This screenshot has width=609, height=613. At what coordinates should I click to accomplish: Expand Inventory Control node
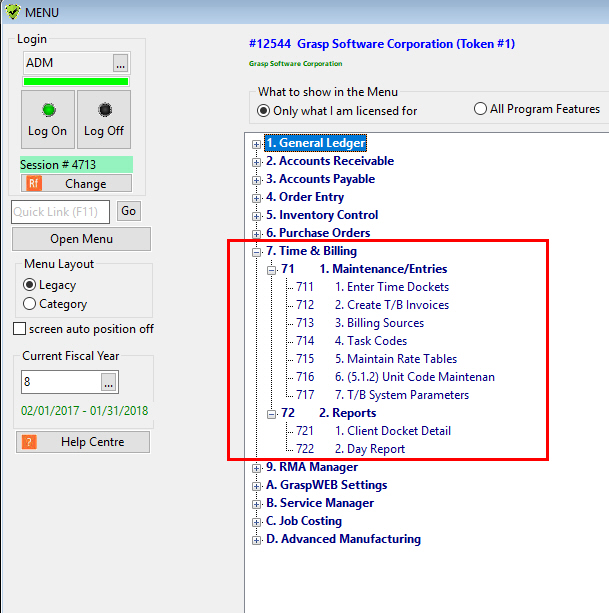[256, 216]
